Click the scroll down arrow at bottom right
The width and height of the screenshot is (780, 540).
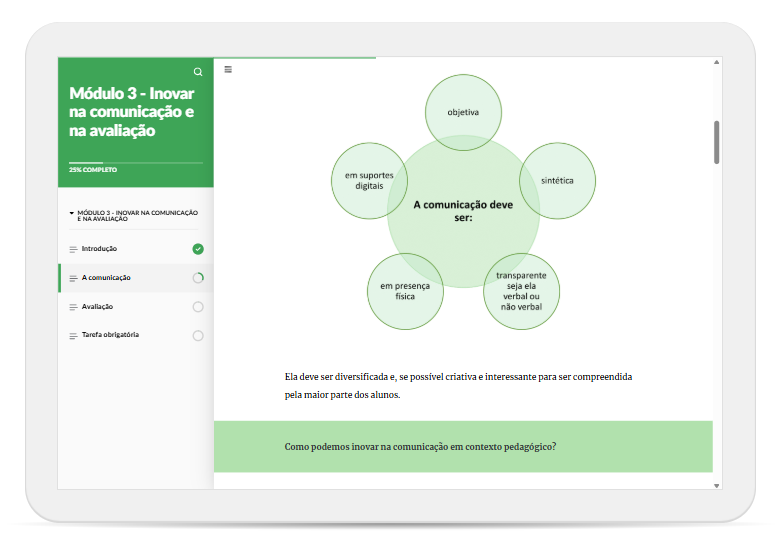click(x=716, y=485)
